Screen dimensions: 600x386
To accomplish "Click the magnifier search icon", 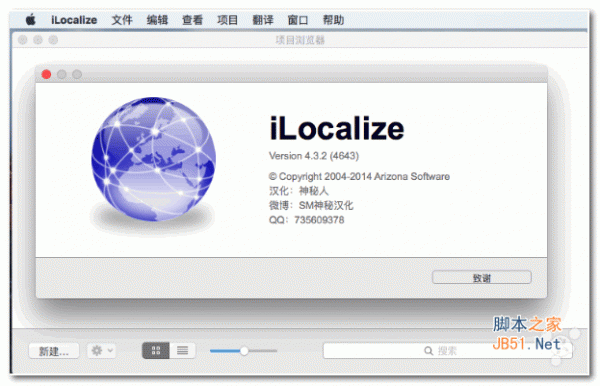I will (428, 351).
